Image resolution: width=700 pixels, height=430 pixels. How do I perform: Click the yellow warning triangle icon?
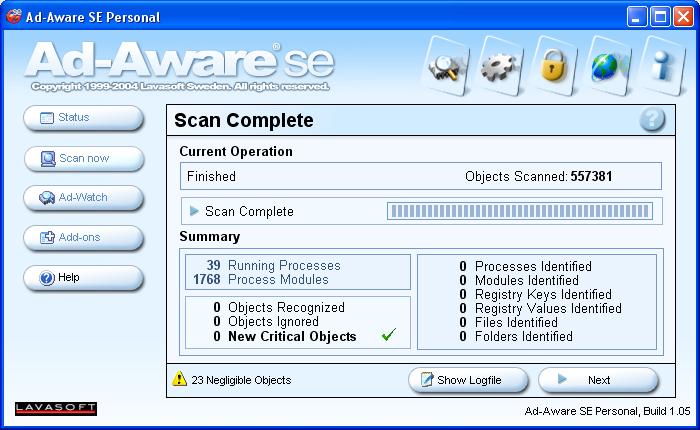pyautogui.click(x=179, y=379)
